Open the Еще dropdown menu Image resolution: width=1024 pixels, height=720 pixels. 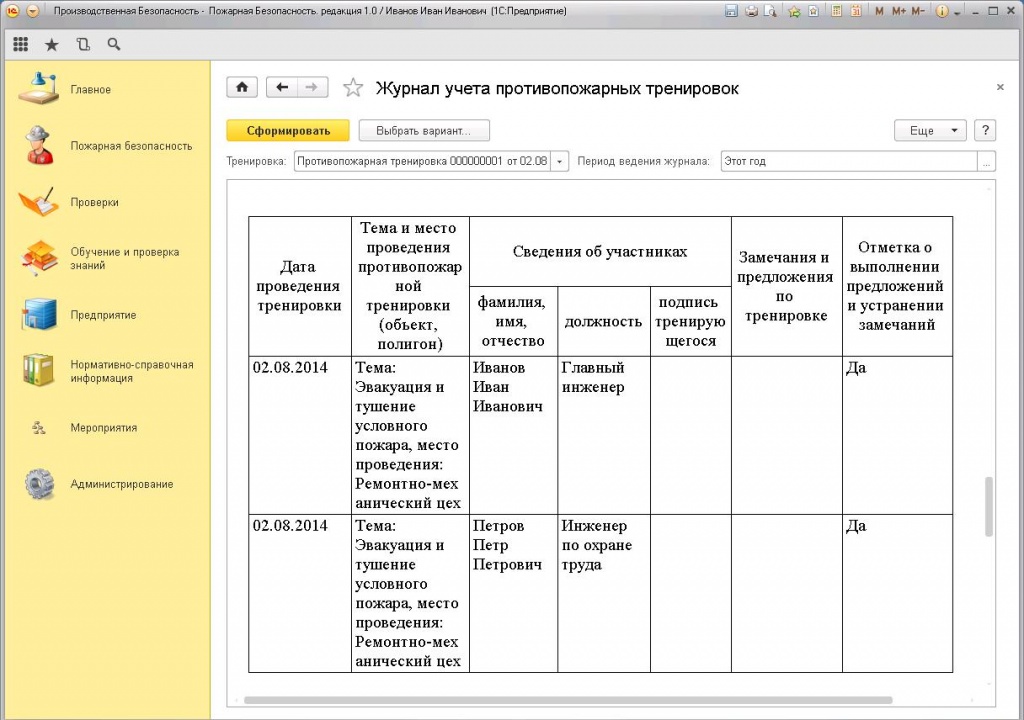click(929, 131)
